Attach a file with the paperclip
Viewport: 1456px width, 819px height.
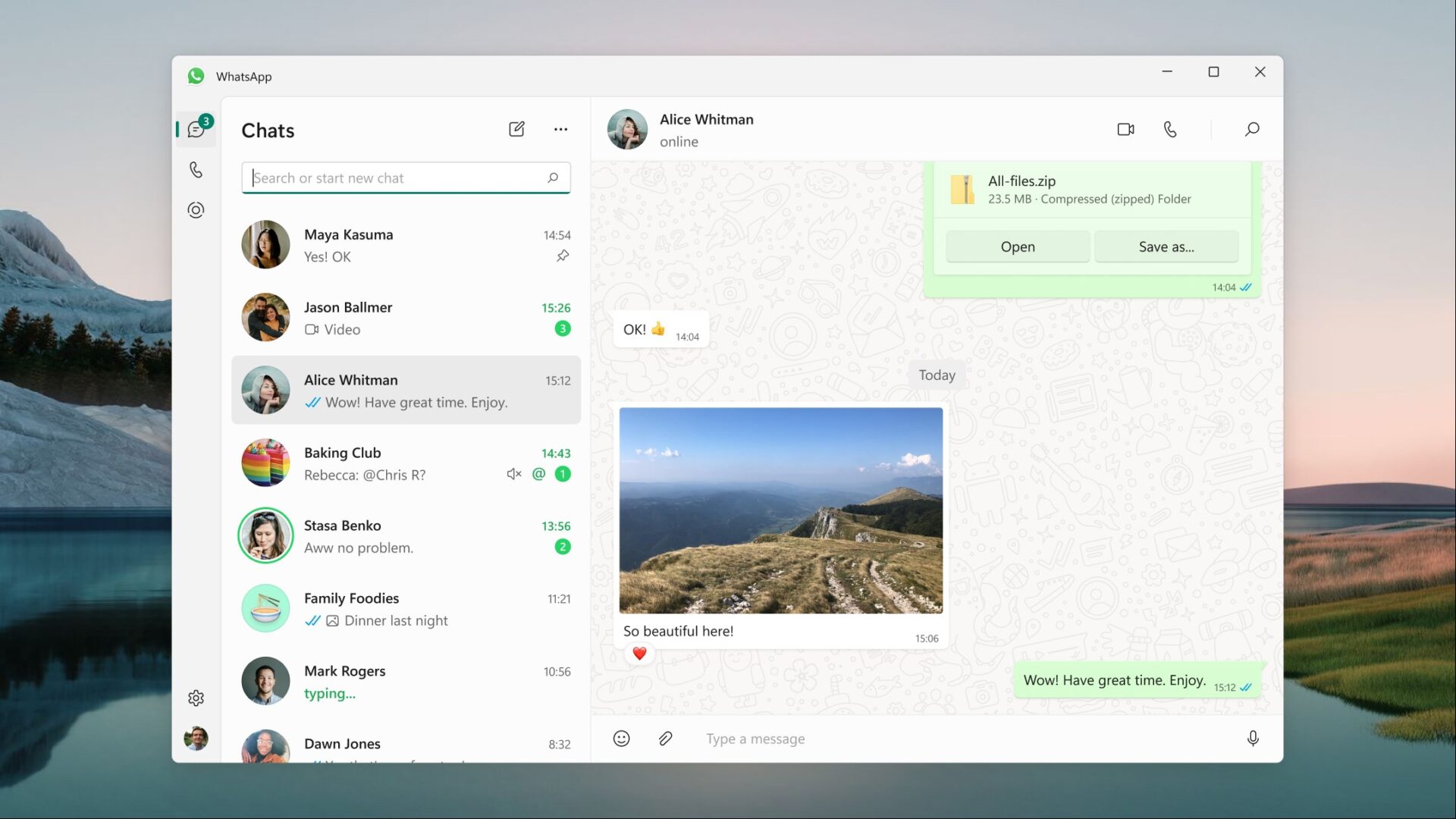tap(666, 738)
